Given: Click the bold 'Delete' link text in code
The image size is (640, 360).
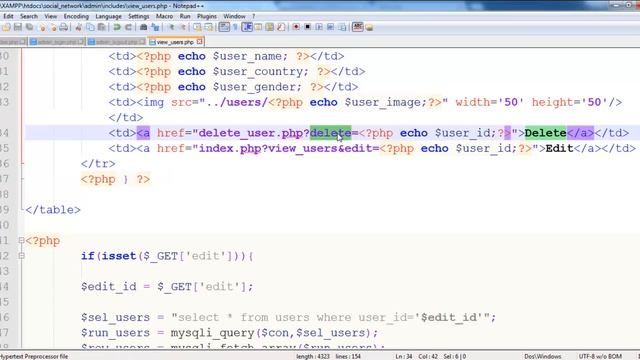Looking at the screenshot, I should tap(545, 133).
